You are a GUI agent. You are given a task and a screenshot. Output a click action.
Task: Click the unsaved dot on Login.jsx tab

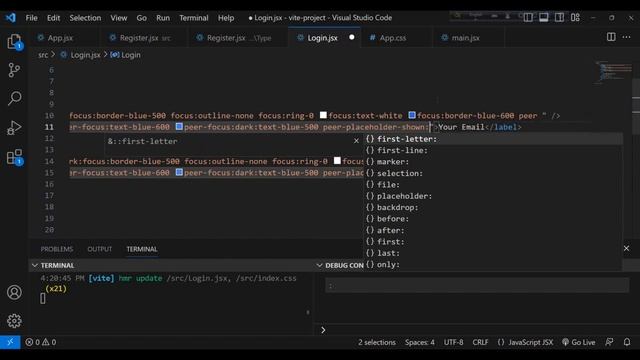[352, 37]
